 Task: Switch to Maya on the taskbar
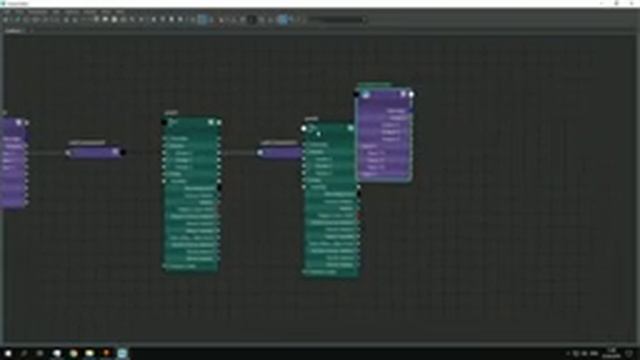point(122,353)
